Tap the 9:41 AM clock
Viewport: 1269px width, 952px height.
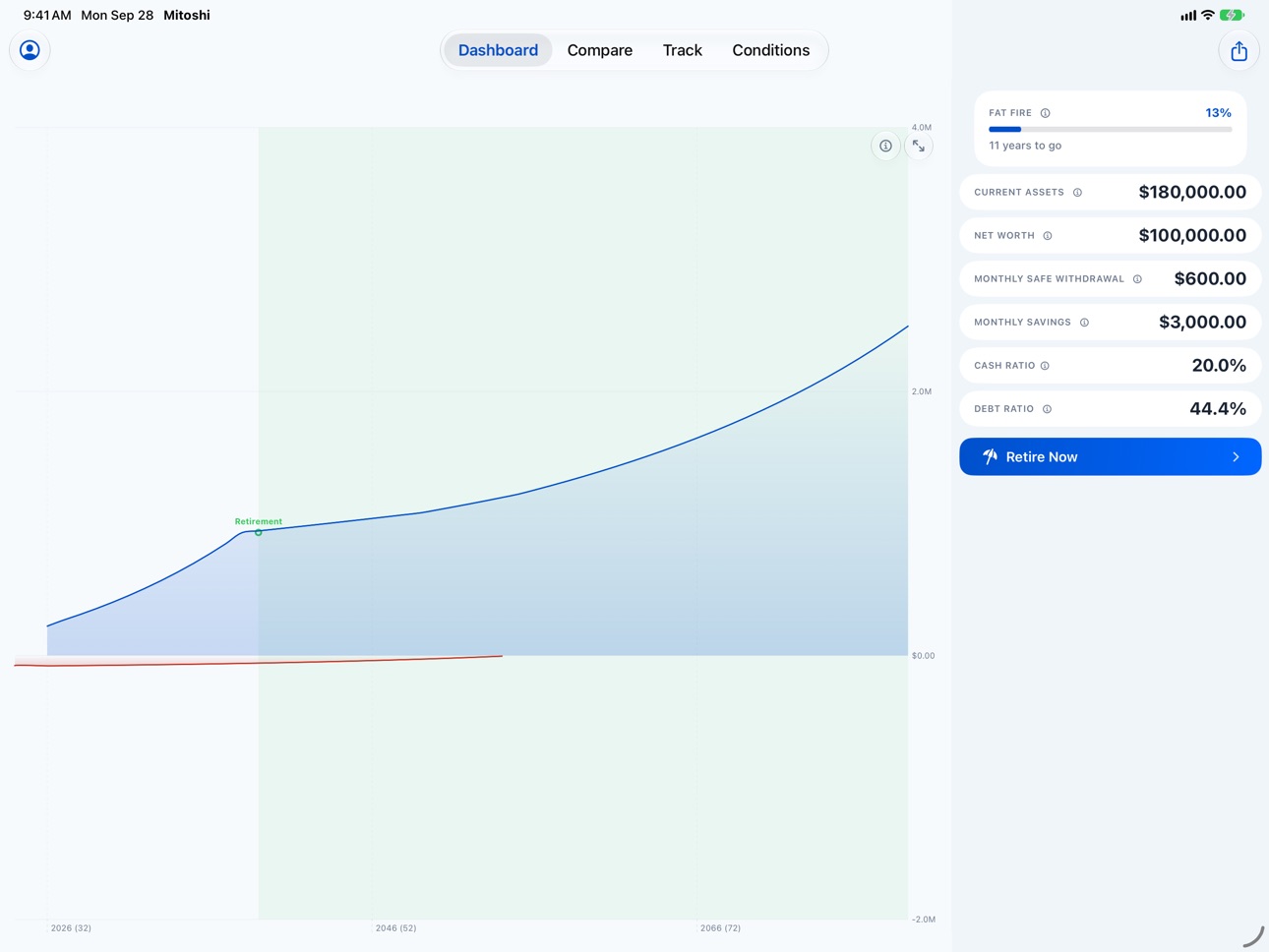(47, 15)
